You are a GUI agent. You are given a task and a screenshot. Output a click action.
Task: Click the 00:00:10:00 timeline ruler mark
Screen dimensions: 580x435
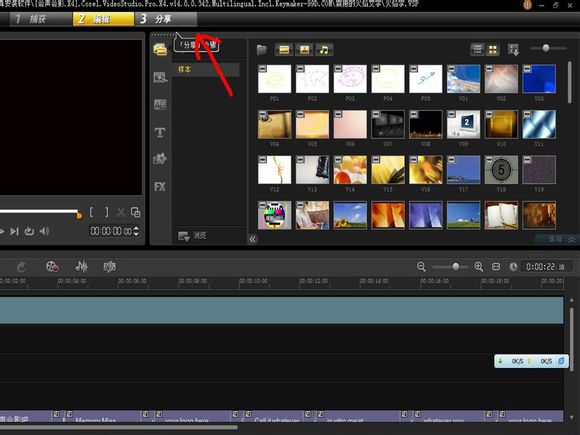(253, 281)
